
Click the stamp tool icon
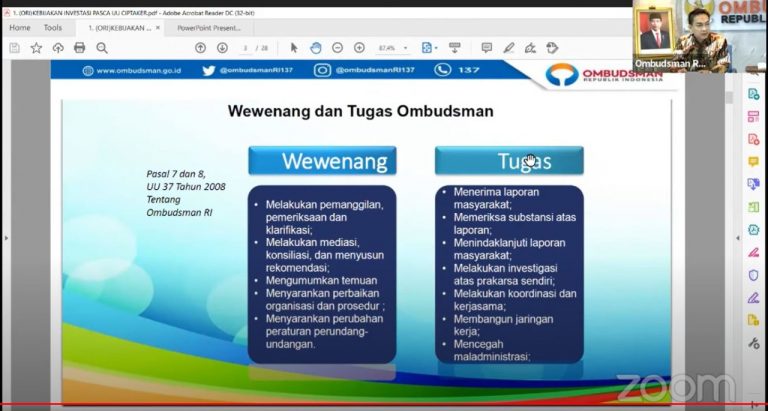tap(552, 48)
